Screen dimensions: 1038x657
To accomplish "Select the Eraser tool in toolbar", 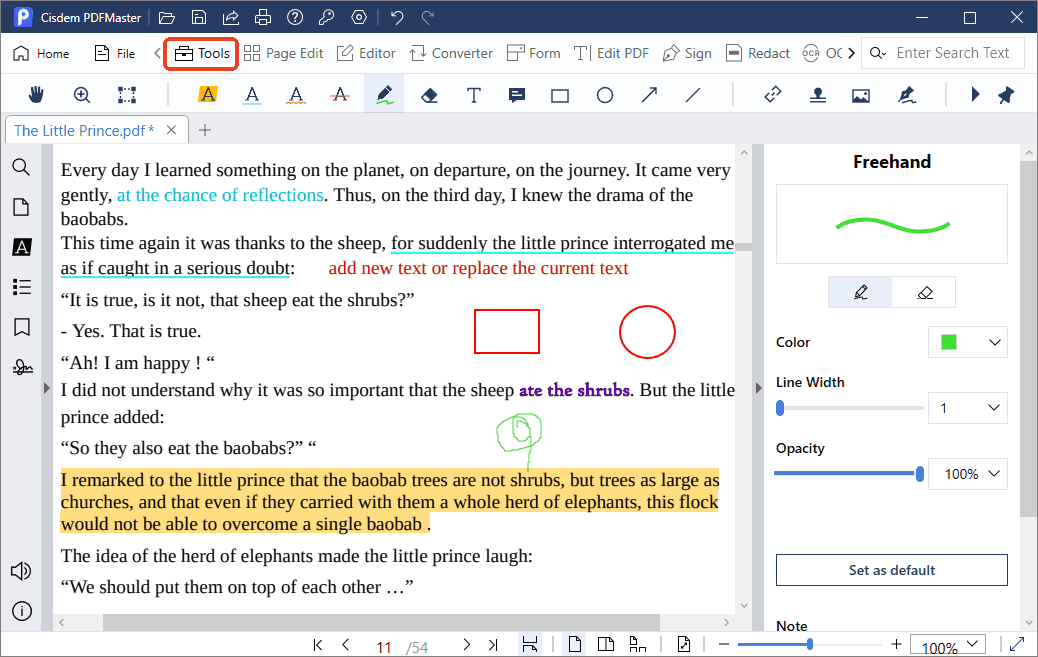I will pyautogui.click(x=429, y=95).
